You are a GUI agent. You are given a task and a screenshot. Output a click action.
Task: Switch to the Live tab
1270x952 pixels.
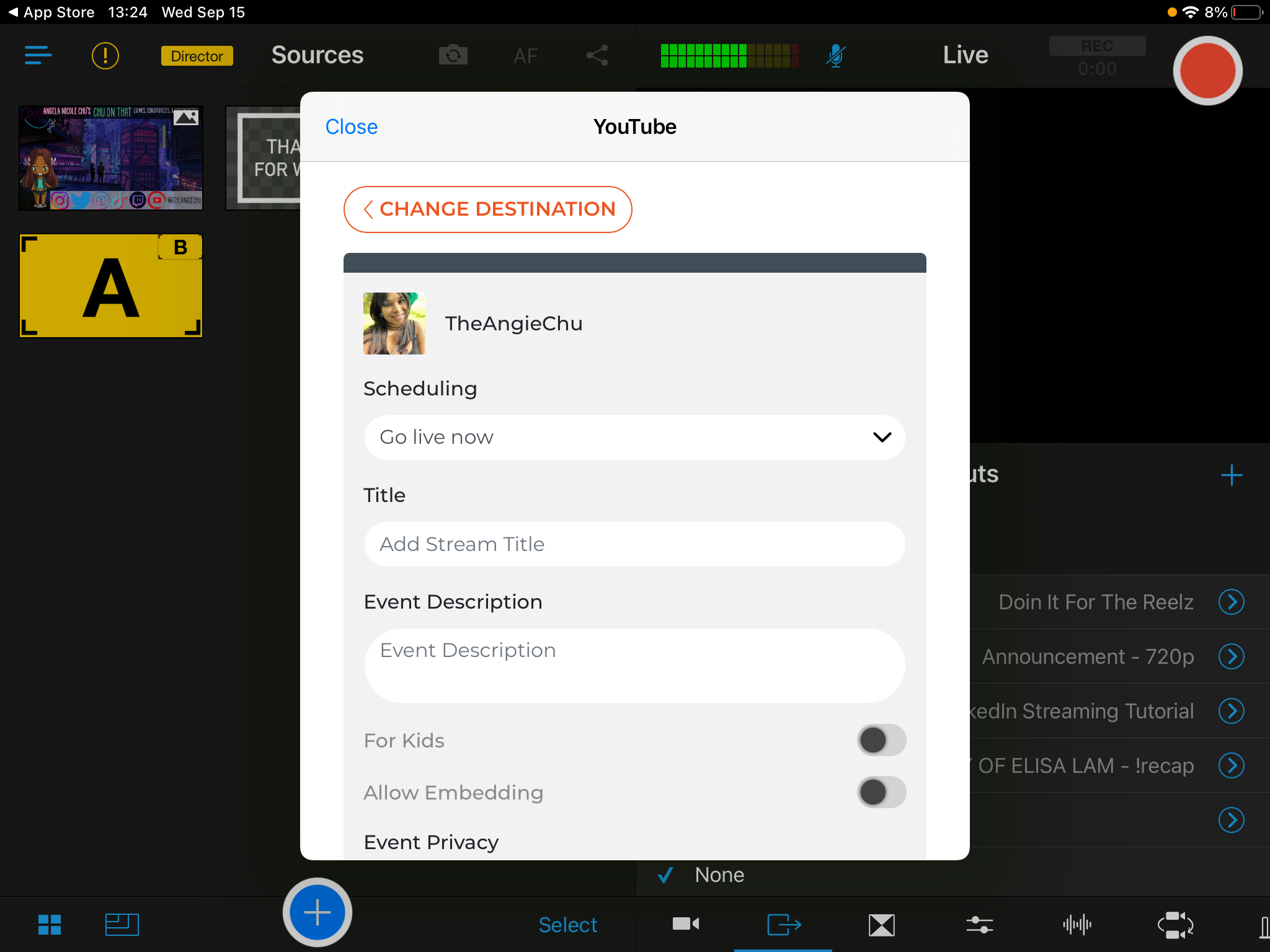(x=965, y=55)
